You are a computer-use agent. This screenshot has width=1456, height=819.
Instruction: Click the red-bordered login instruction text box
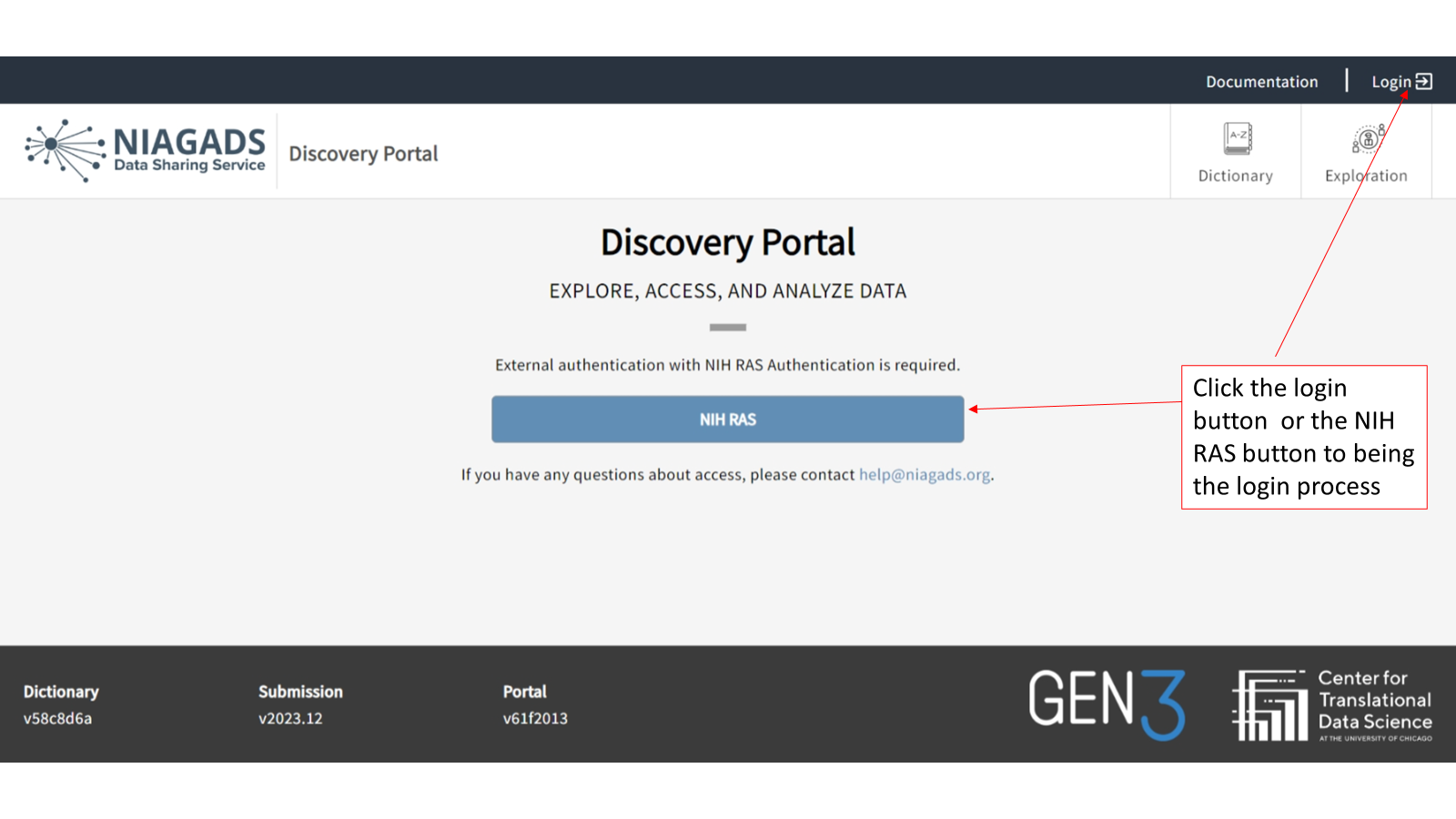coord(1303,437)
